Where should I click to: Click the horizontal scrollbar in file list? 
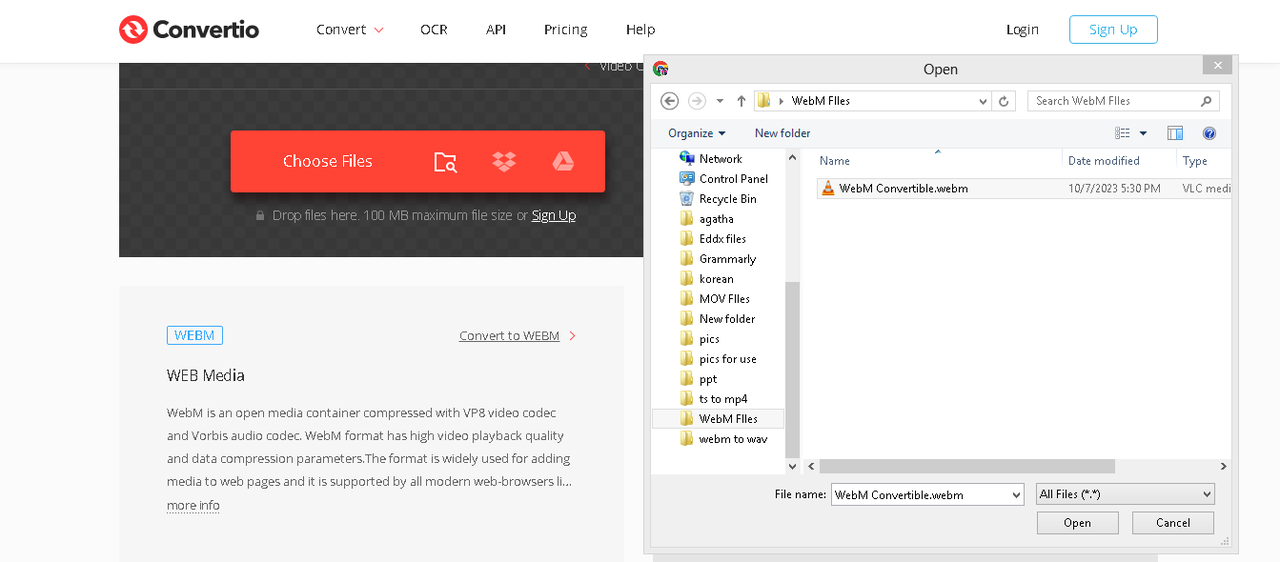(967, 466)
